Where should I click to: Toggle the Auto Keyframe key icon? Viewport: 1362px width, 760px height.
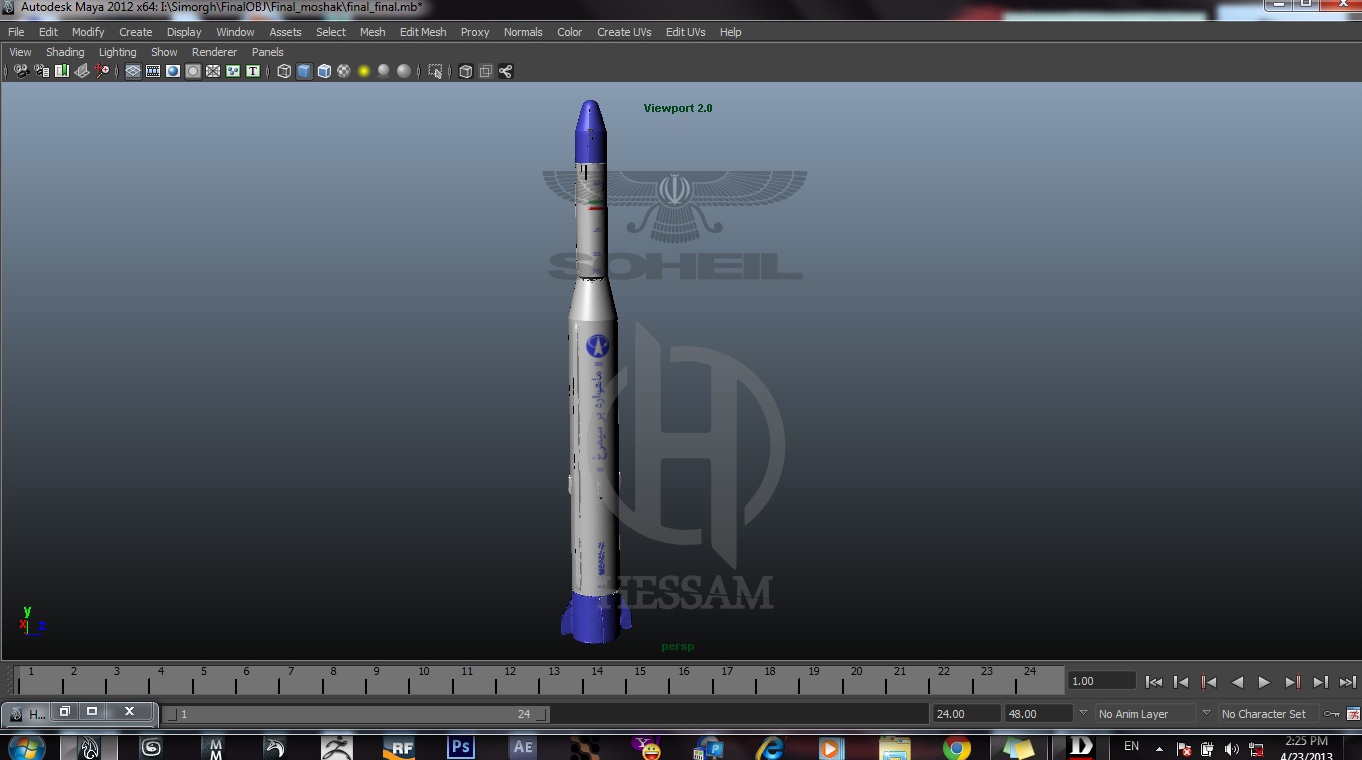tap(1331, 714)
